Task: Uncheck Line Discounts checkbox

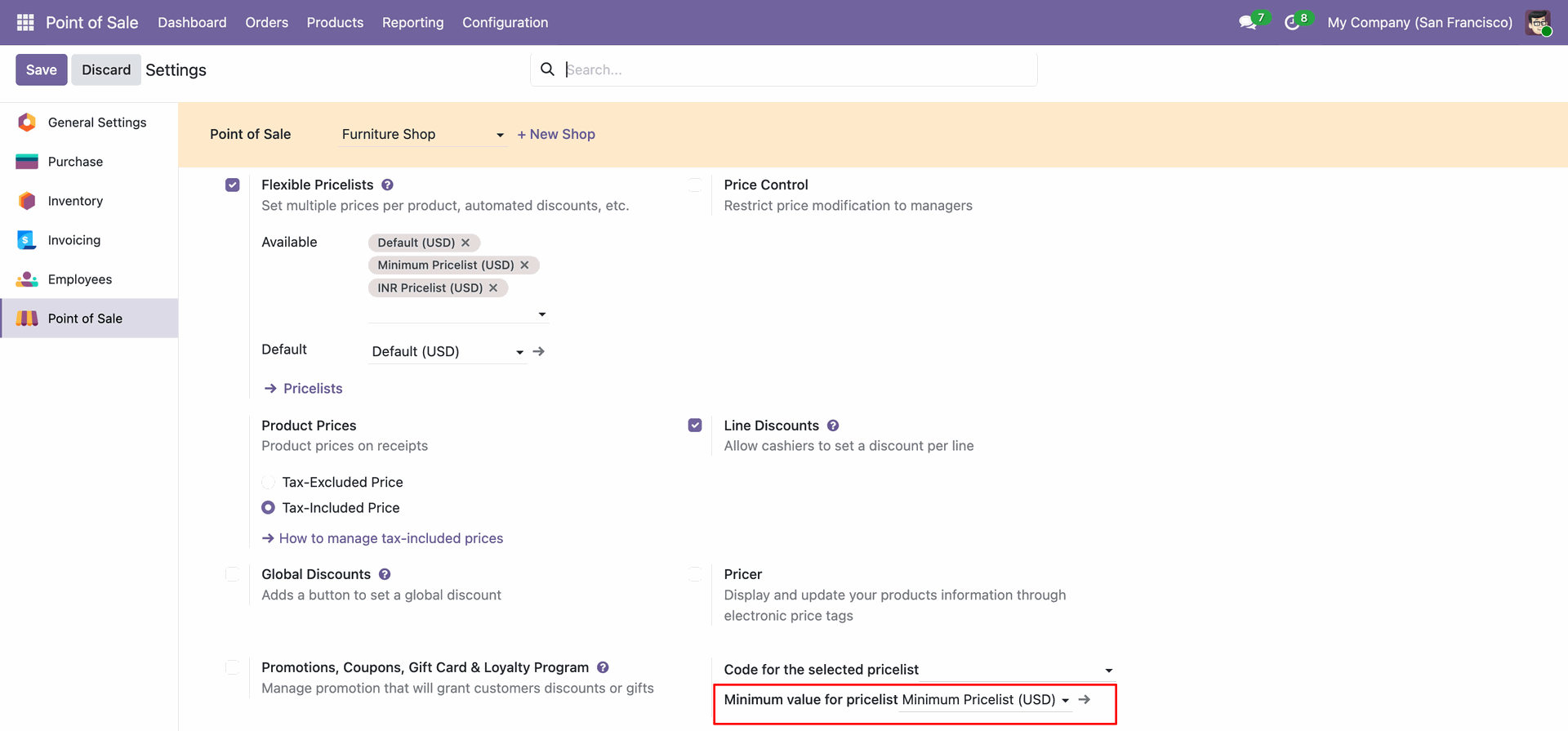Action: point(695,426)
